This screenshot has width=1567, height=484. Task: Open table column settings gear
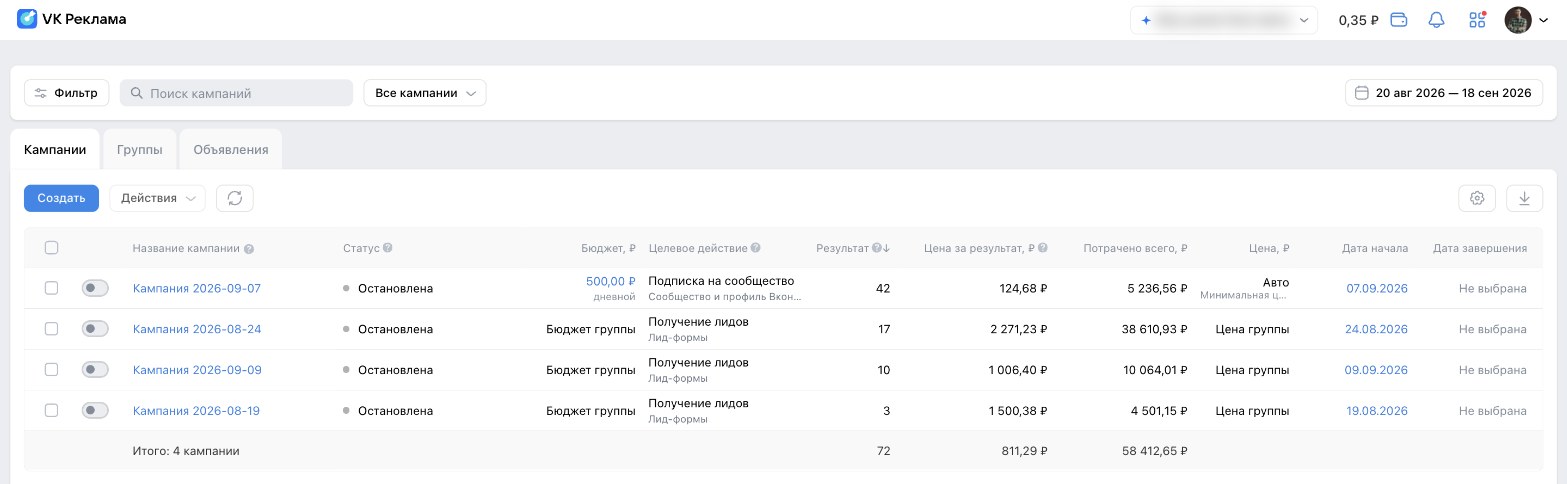click(1477, 198)
